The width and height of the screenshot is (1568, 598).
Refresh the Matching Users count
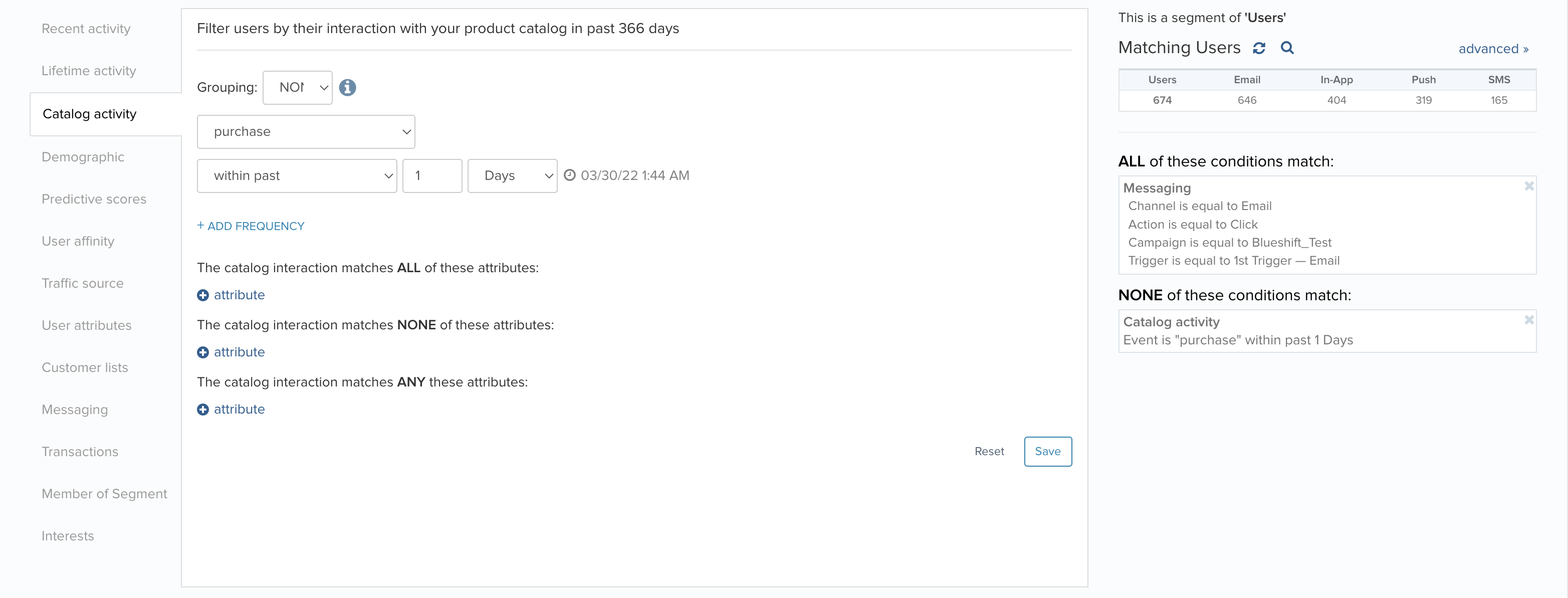pos(1259,48)
